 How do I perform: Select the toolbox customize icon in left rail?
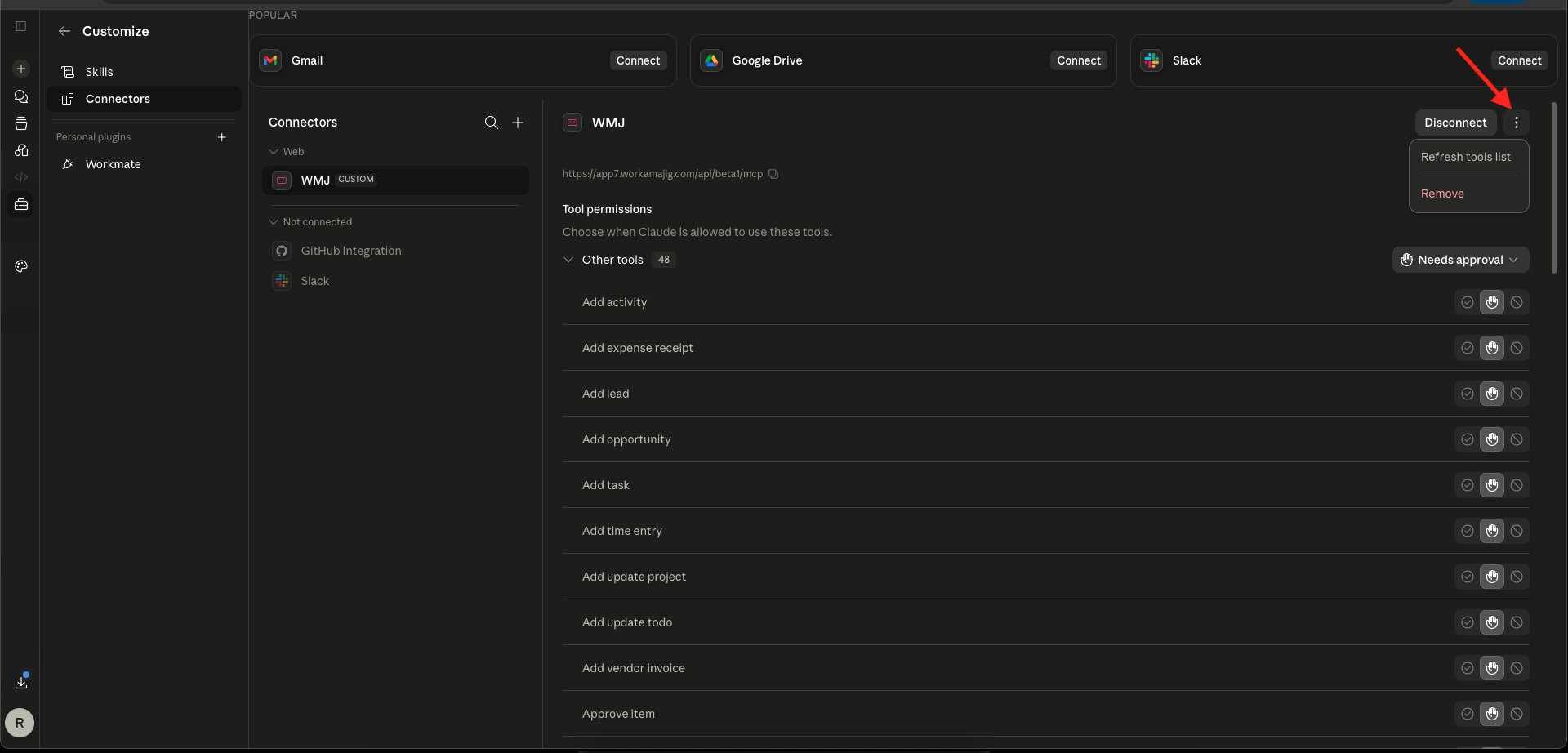[21, 204]
